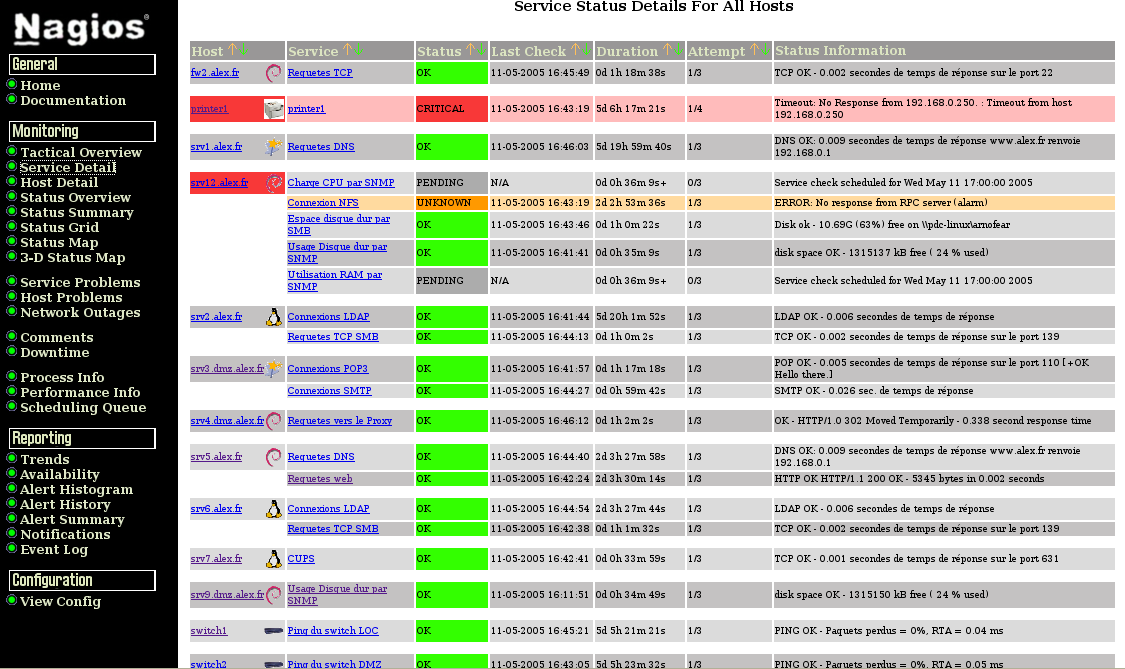The height and width of the screenshot is (669, 1125).
Task: Click the Attempt column down sort arrow
Action: (x=765, y=50)
